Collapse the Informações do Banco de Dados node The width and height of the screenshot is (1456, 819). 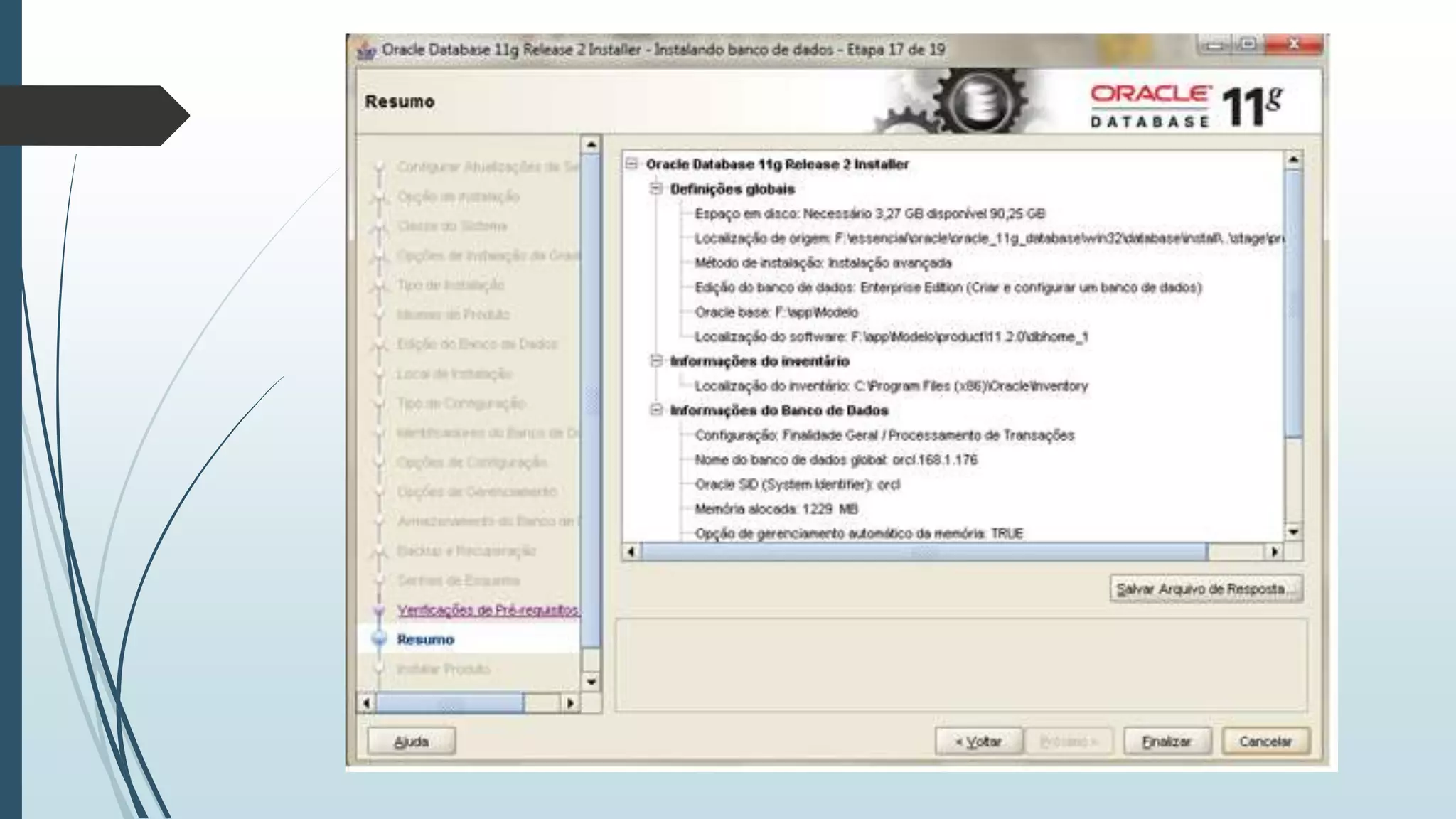(x=656, y=410)
